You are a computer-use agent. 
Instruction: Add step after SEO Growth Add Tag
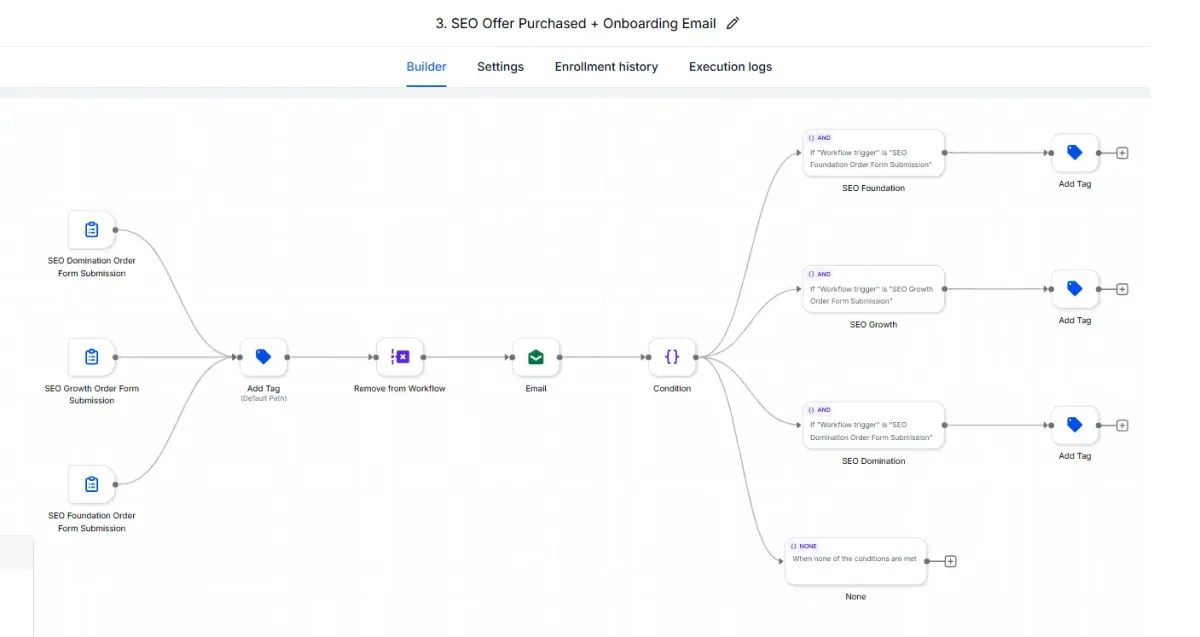tap(1122, 289)
